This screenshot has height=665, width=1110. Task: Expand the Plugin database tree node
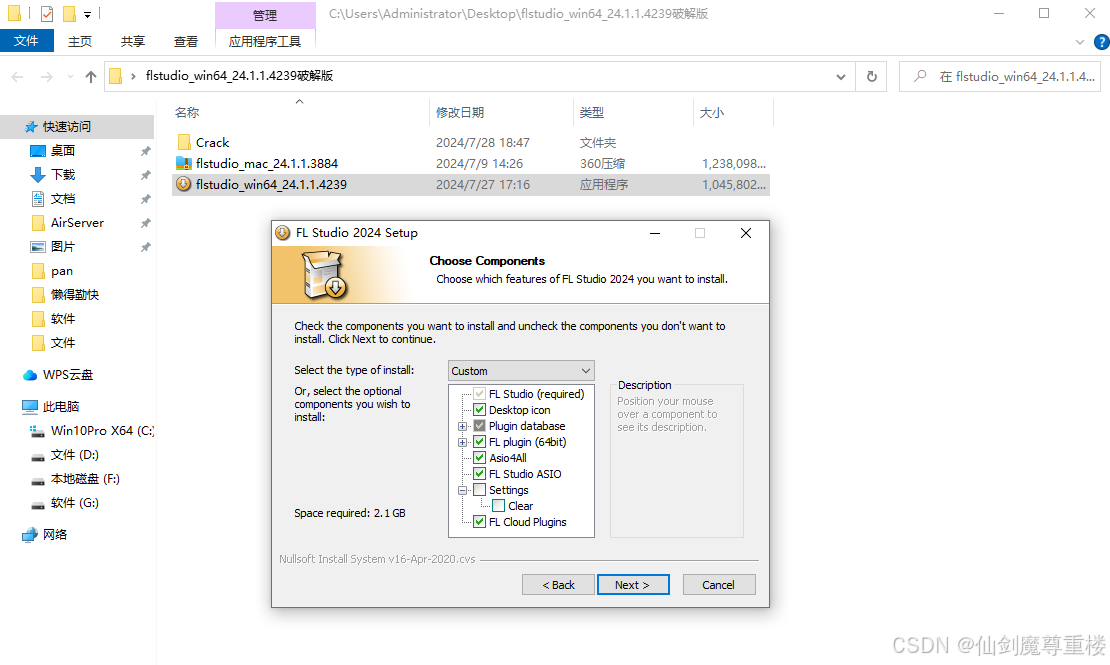point(462,426)
